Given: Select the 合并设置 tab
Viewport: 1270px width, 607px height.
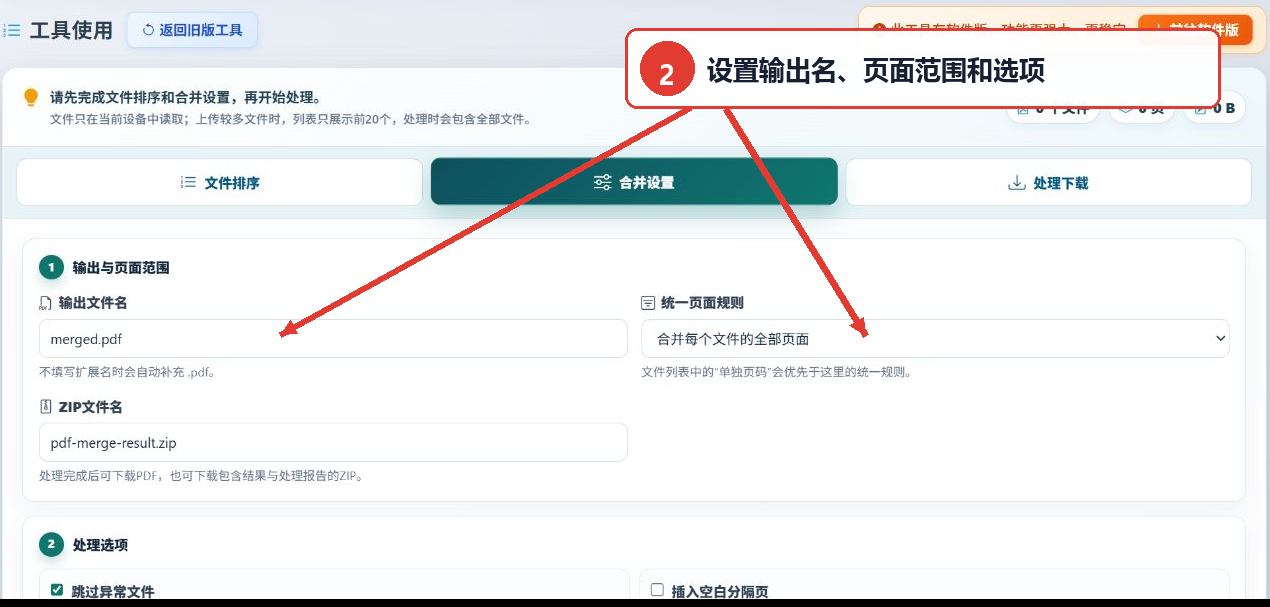Looking at the screenshot, I should pyautogui.click(x=634, y=182).
